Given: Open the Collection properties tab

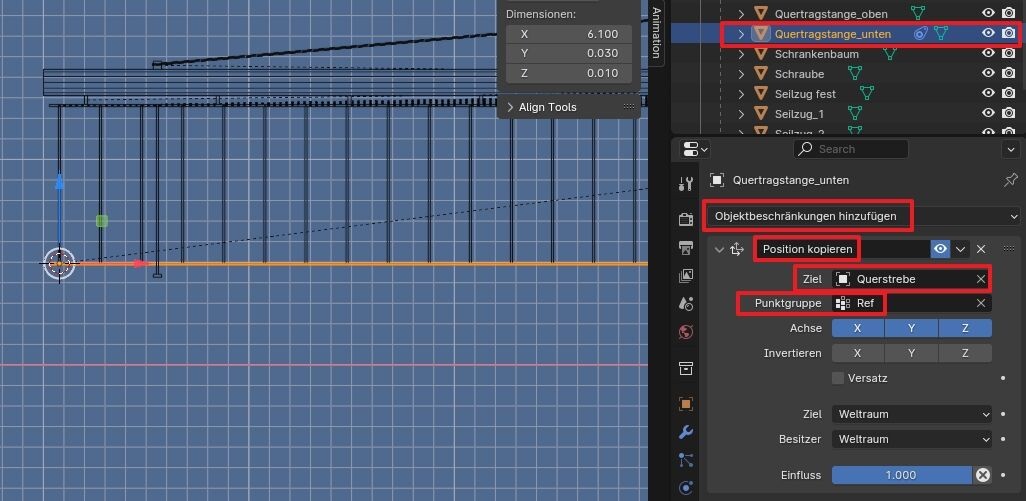Looking at the screenshot, I should pyautogui.click(x=686, y=368).
